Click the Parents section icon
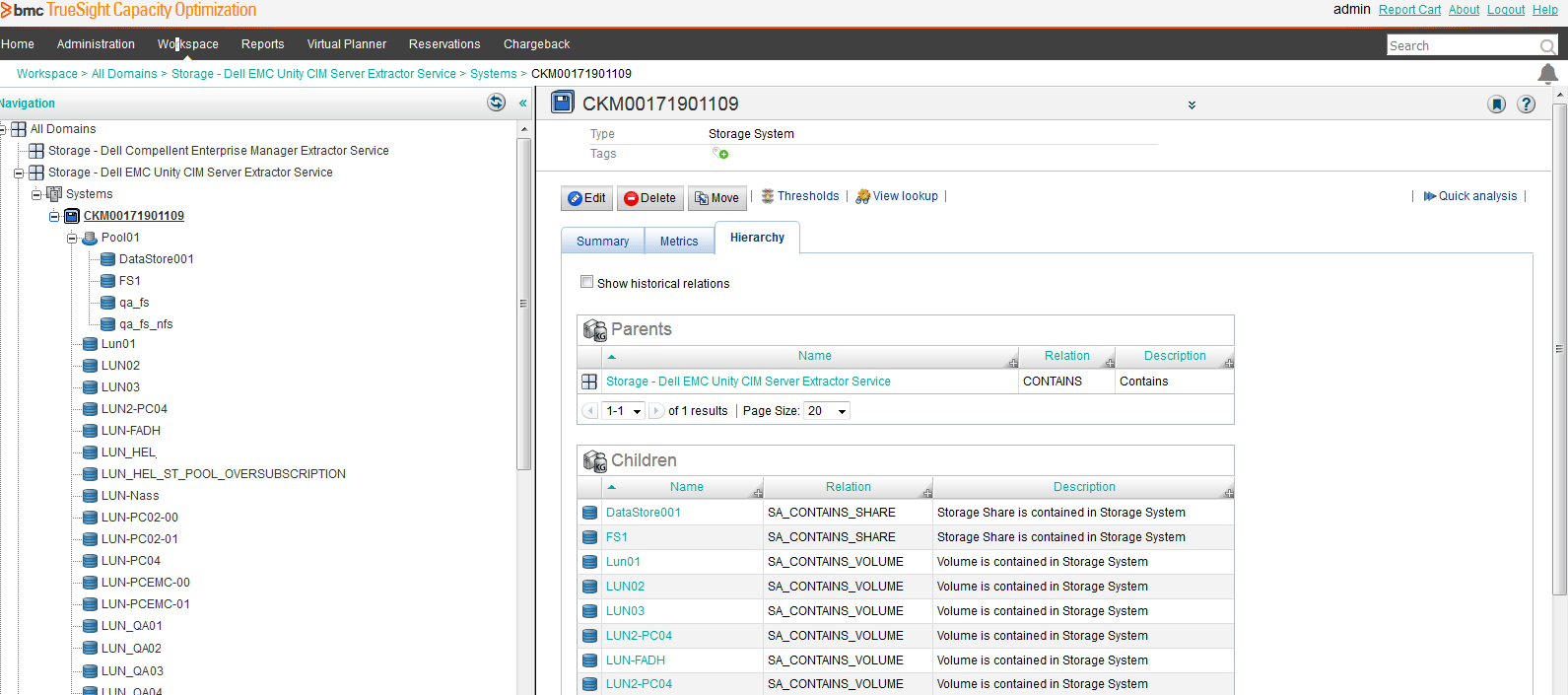Viewport: 1568px width, 695px height. 594,329
